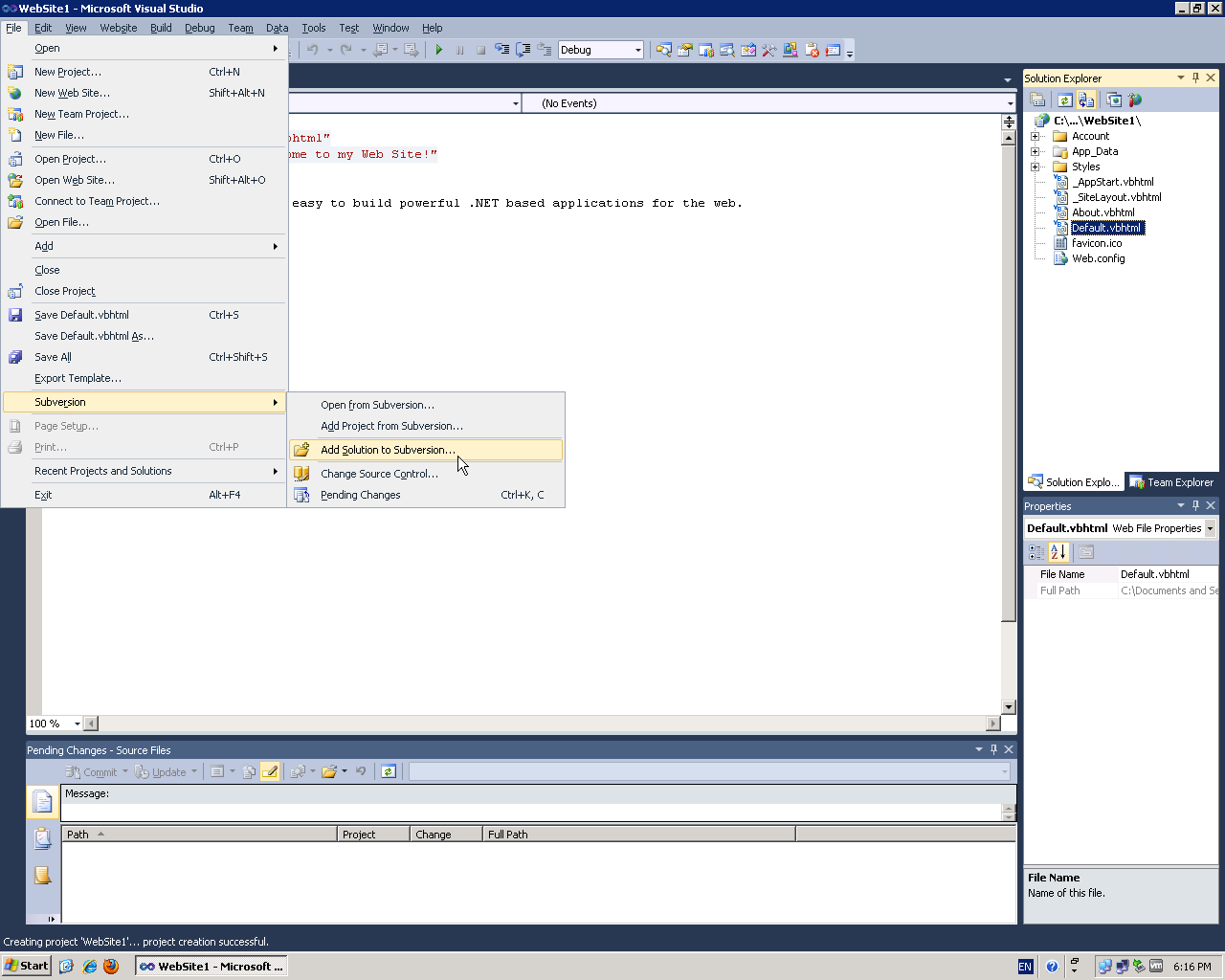The height and width of the screenshot is (980, 1225).
Task: Switch Properties panel to Alphabetical sort
Action: tap(1058, 552)
